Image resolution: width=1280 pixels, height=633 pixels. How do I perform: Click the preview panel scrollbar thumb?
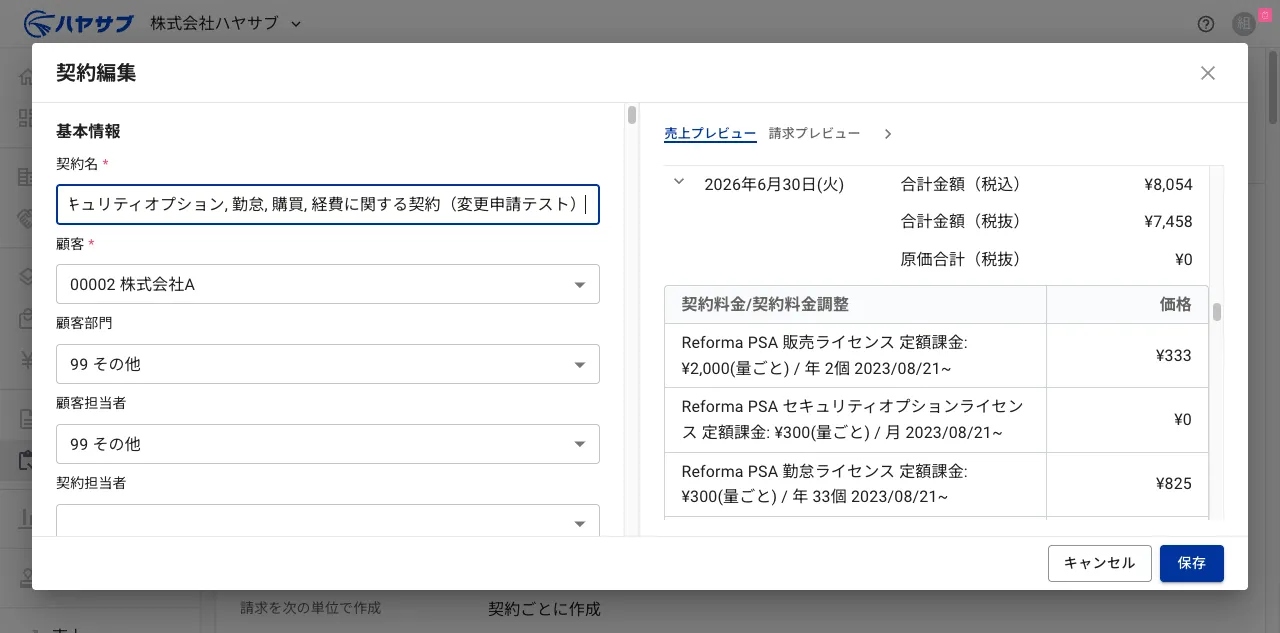pos(1217,312)
